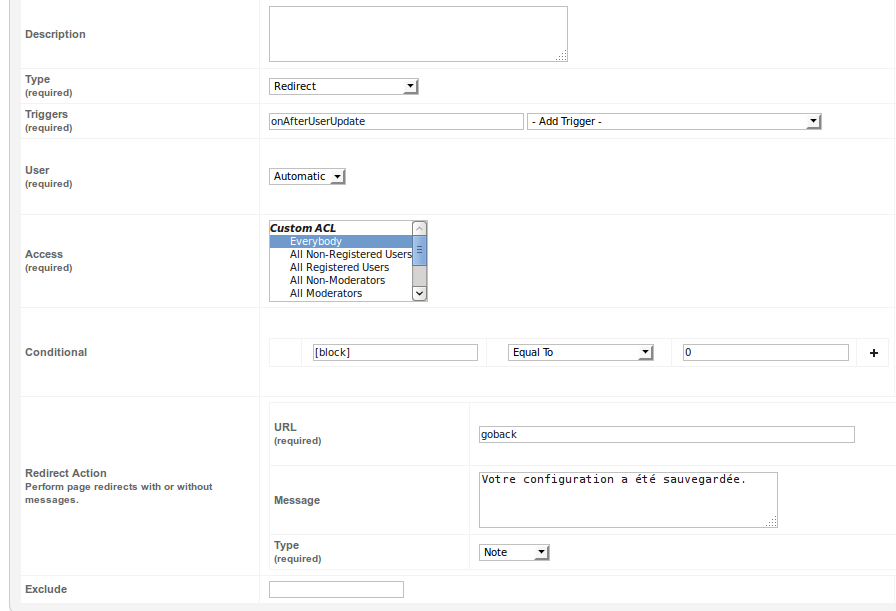The image size is (896, 611).
Task: Click the Triggers field containing onAfterUserUpdate
Action: tap(396, 121)
